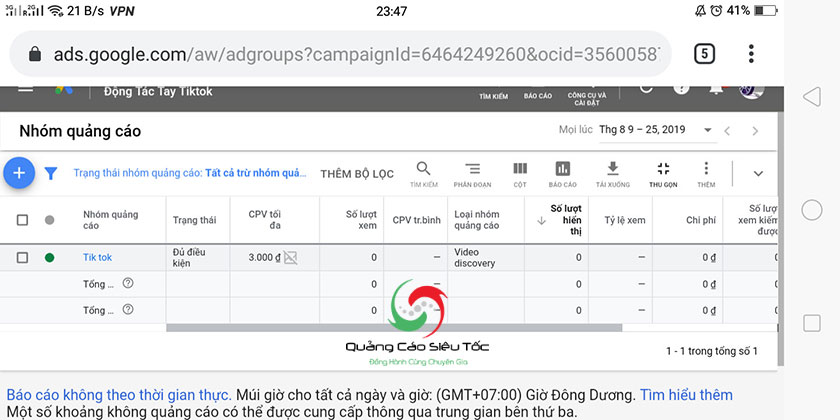Click help icon on second Tổng row

[x=128, y=309]
